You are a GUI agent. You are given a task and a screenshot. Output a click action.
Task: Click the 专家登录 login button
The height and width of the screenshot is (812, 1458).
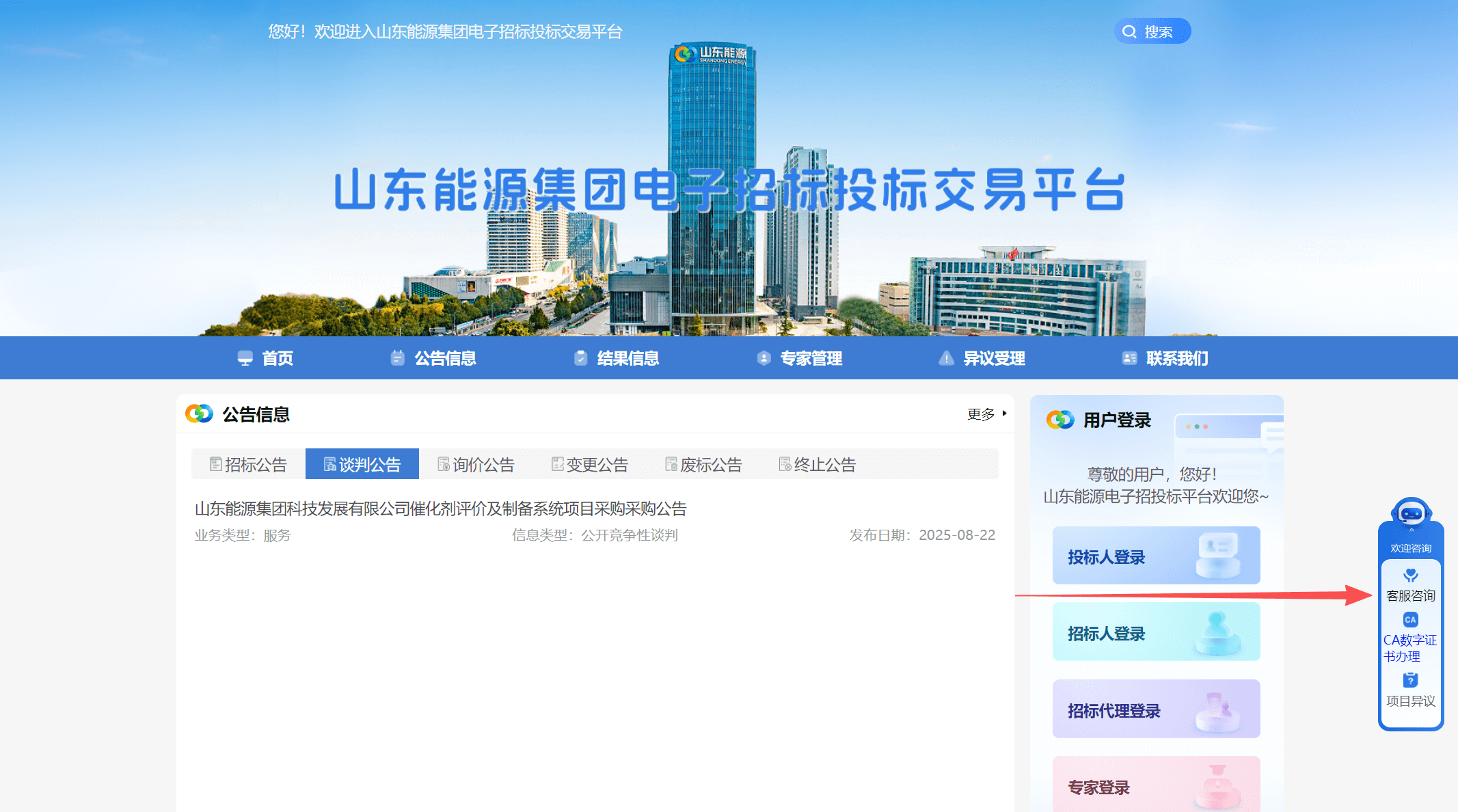[x=1156, y=786]
